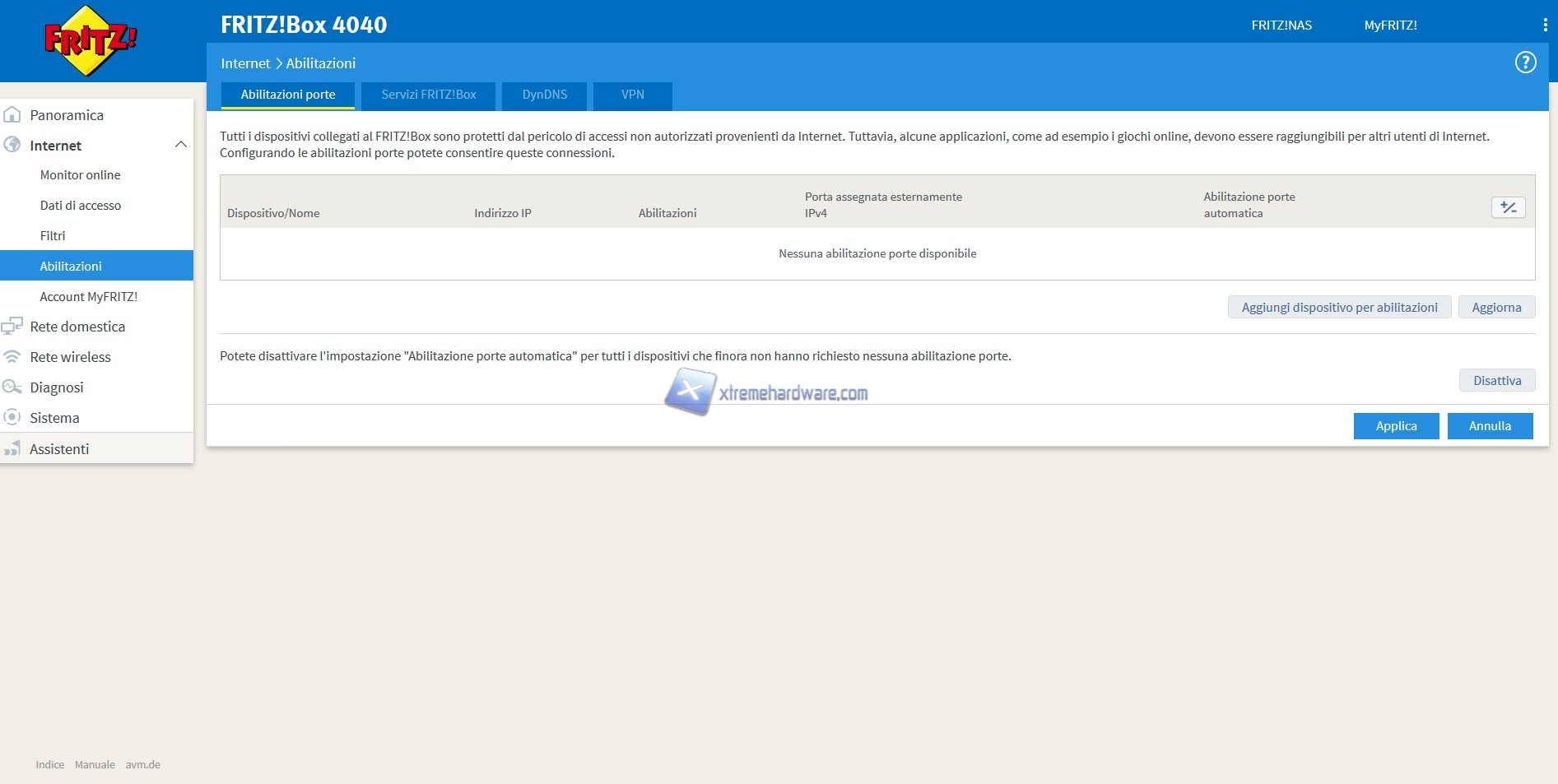Switch to the Servizi FRITZ!Box tab

[428, 95]
